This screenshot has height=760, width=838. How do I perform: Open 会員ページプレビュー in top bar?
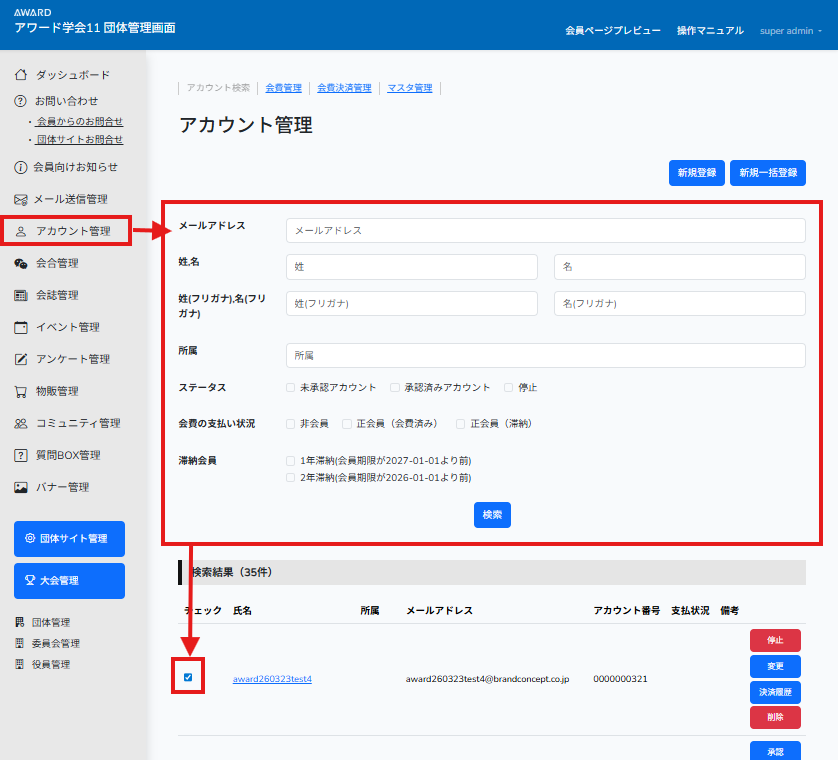(x=612, y=31)
